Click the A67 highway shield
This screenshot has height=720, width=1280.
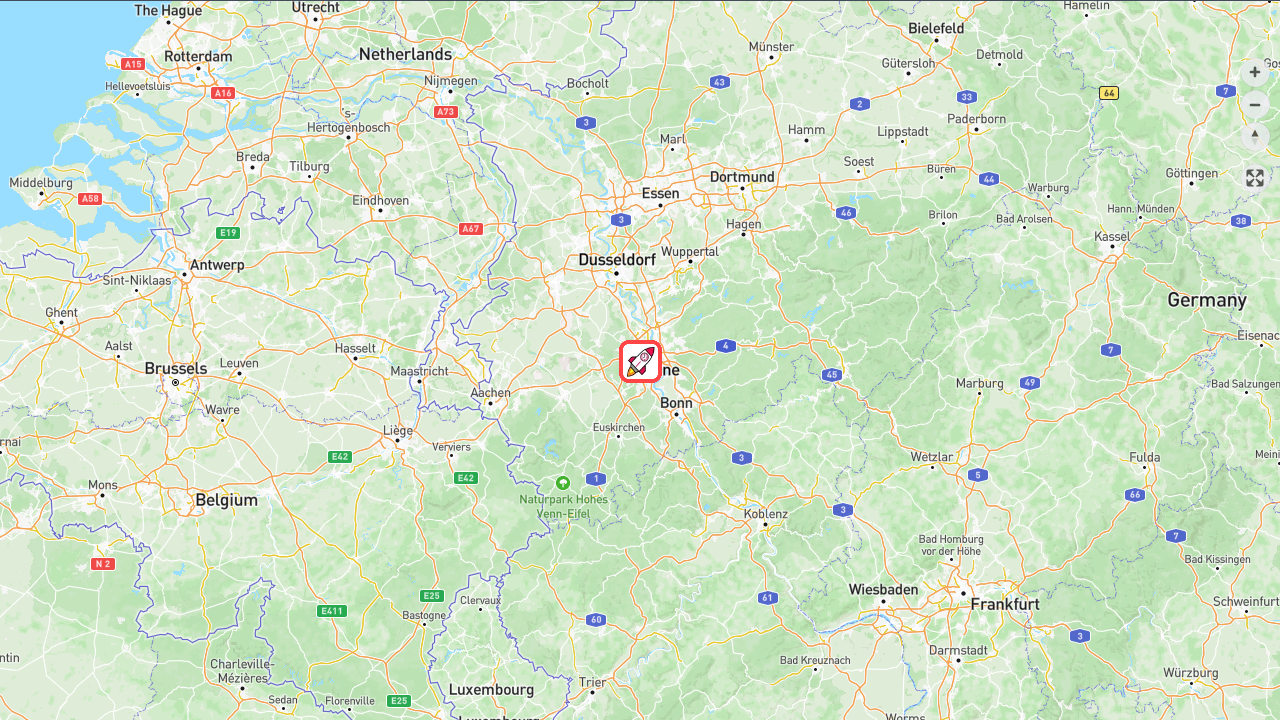pyautogui.click(x=471, y=229)
